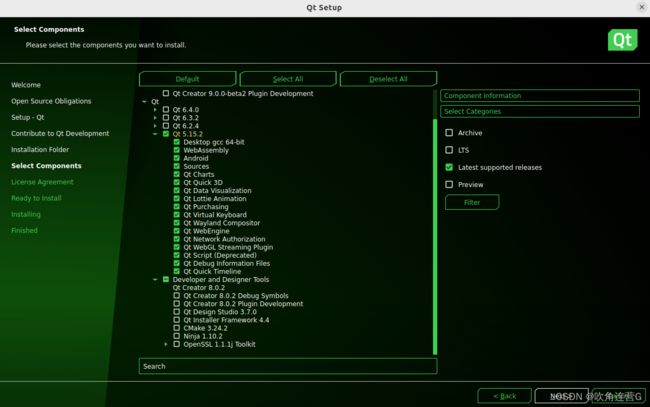Viewport: 650px width, 407px height.
Task: Check OpenSSL 1.1.1j Toolkit
Action: [x=177, y=344]
